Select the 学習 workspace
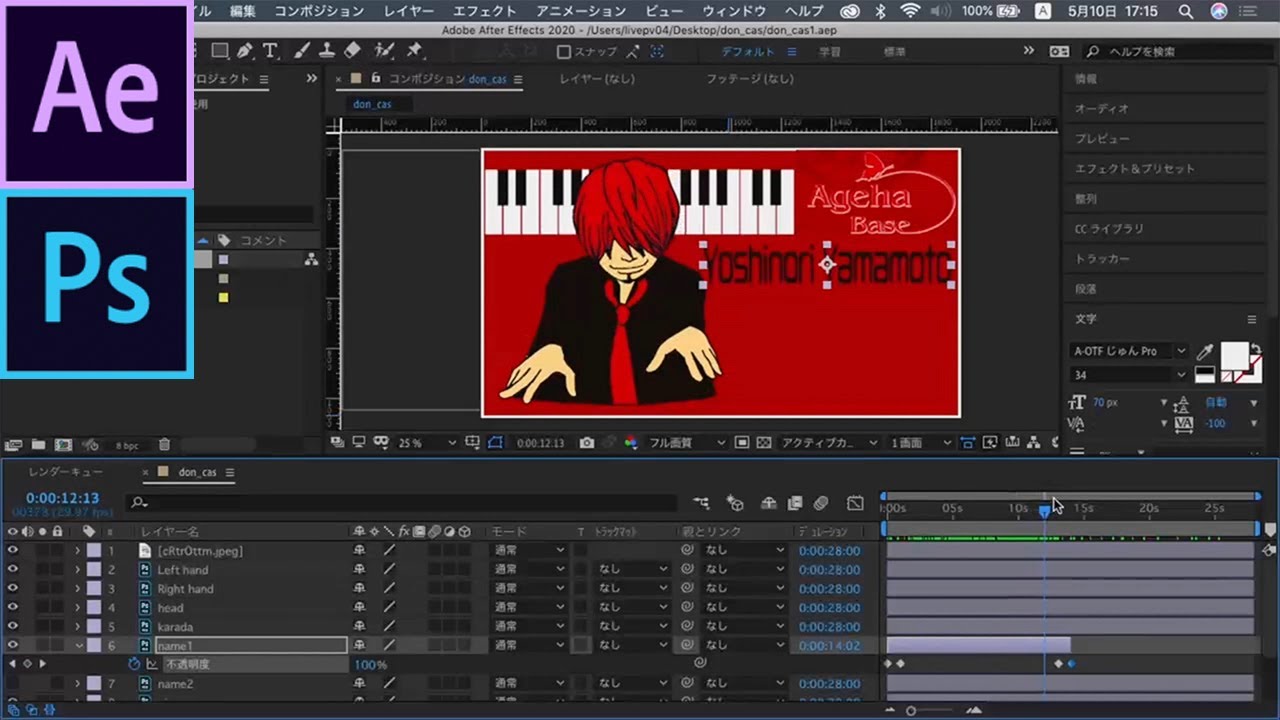Screen dimensions: 1280x720 (x=829, y=52)
